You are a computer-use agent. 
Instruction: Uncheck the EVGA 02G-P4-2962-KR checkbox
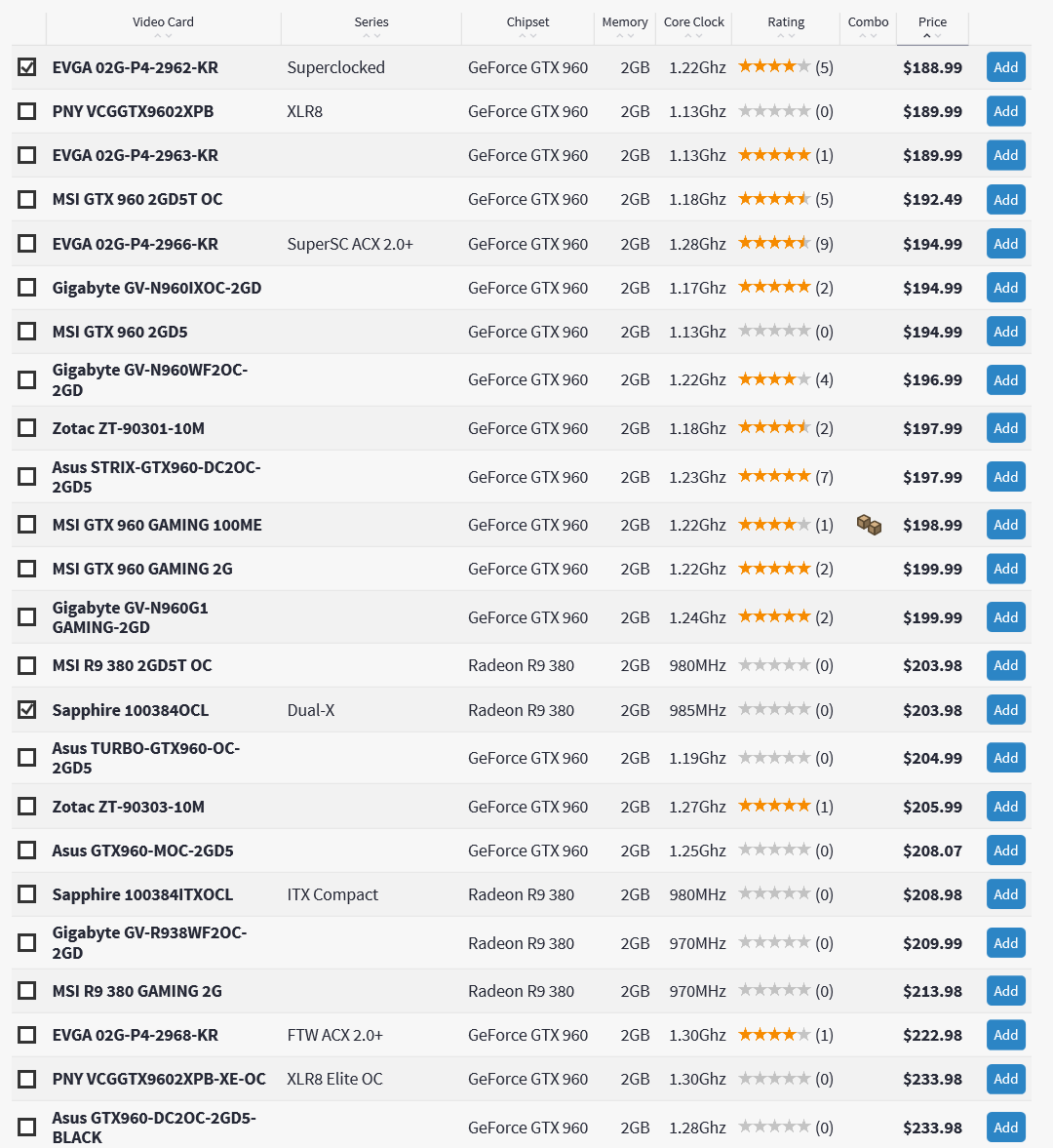point(27,67)
